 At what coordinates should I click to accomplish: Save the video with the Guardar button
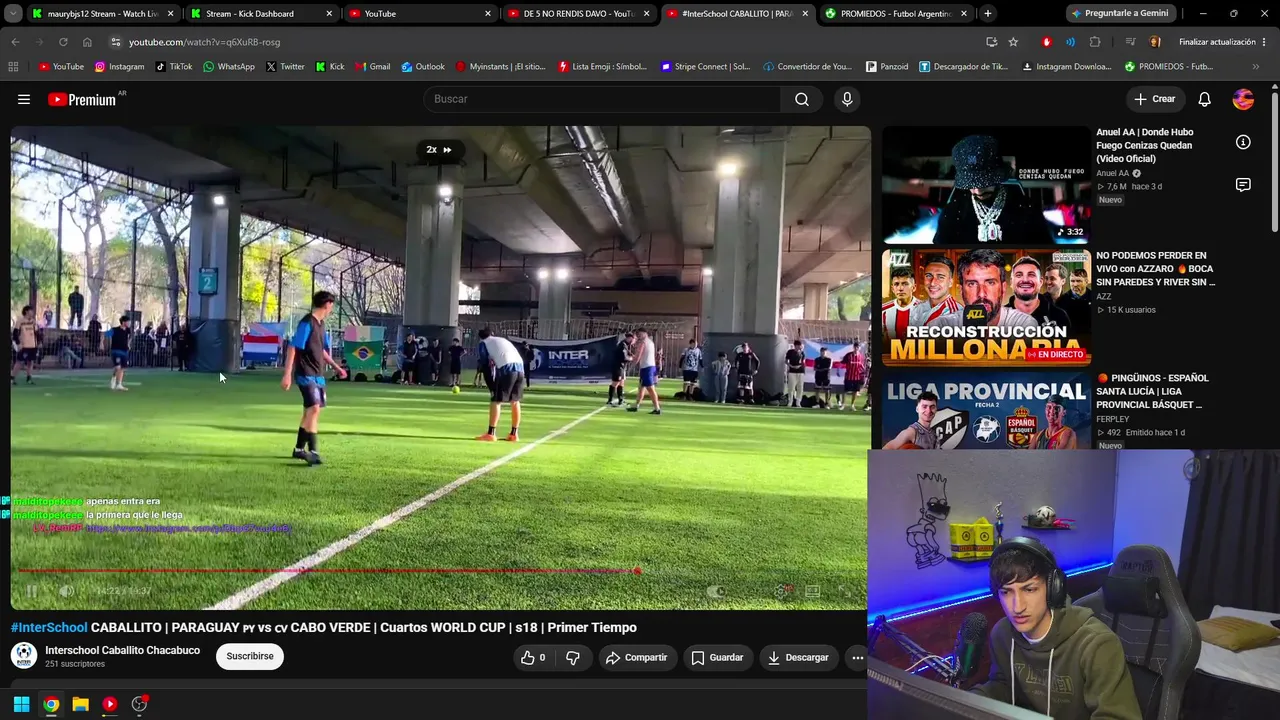[717, 657]
